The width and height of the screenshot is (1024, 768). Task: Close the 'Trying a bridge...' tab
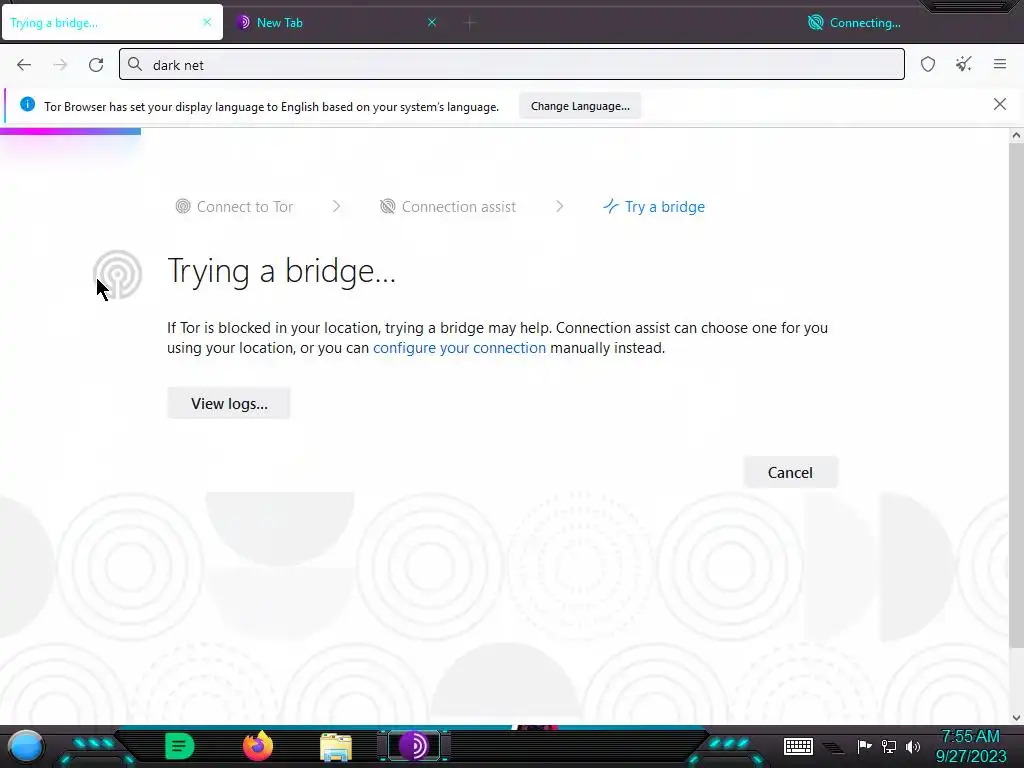[x=207, y=22]
